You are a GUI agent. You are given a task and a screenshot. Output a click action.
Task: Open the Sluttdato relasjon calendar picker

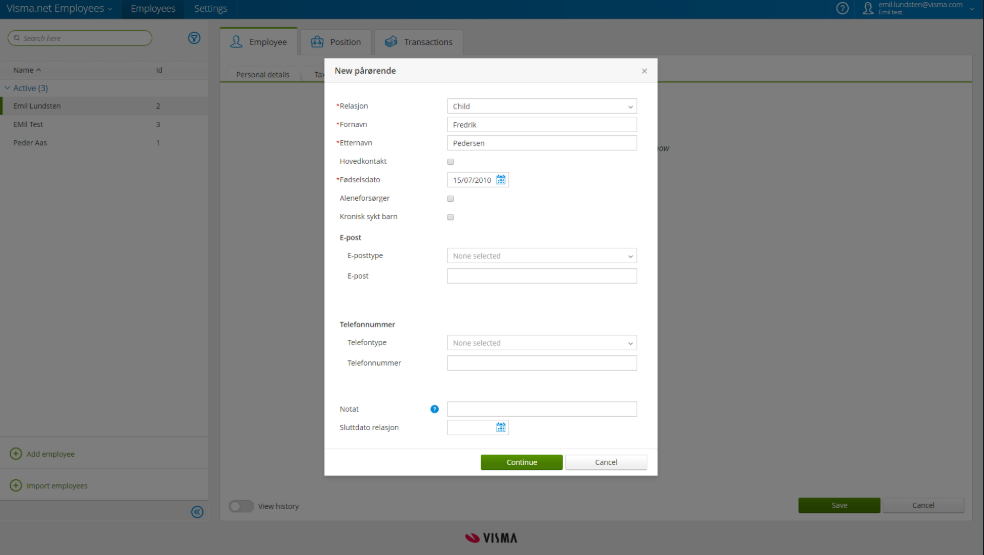point(501,428)
